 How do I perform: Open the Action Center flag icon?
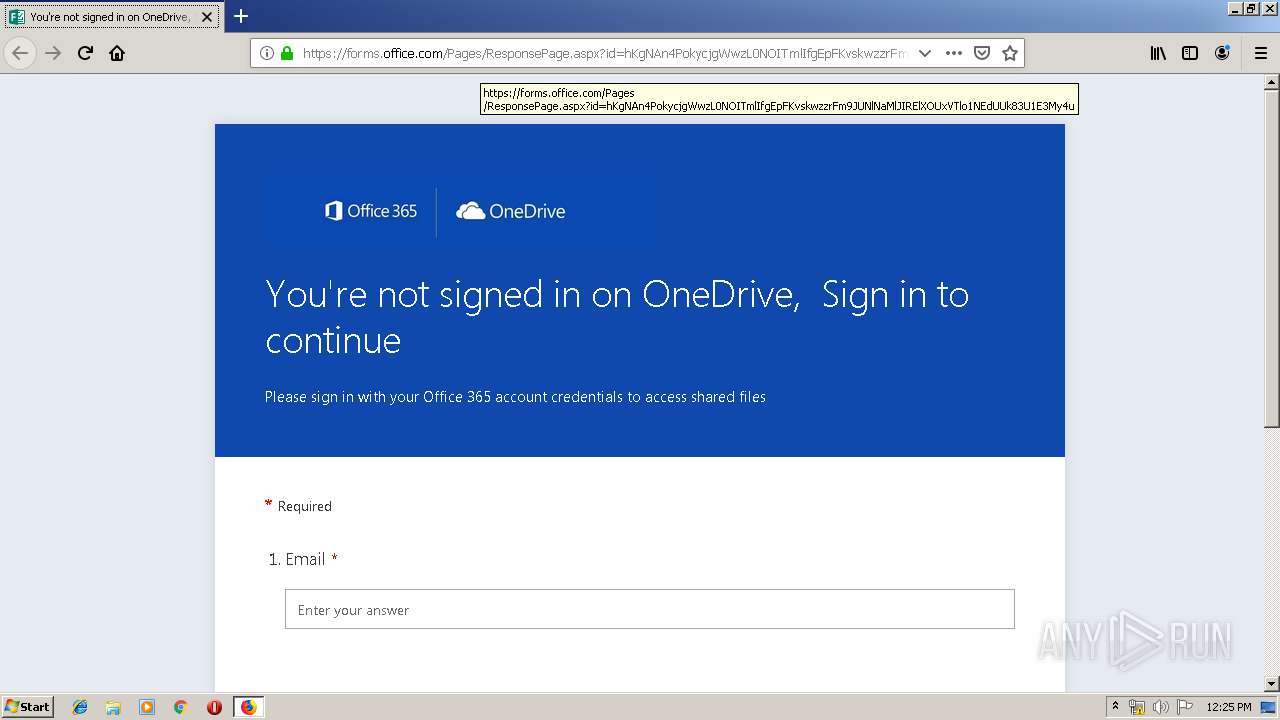pos(1185,707)
